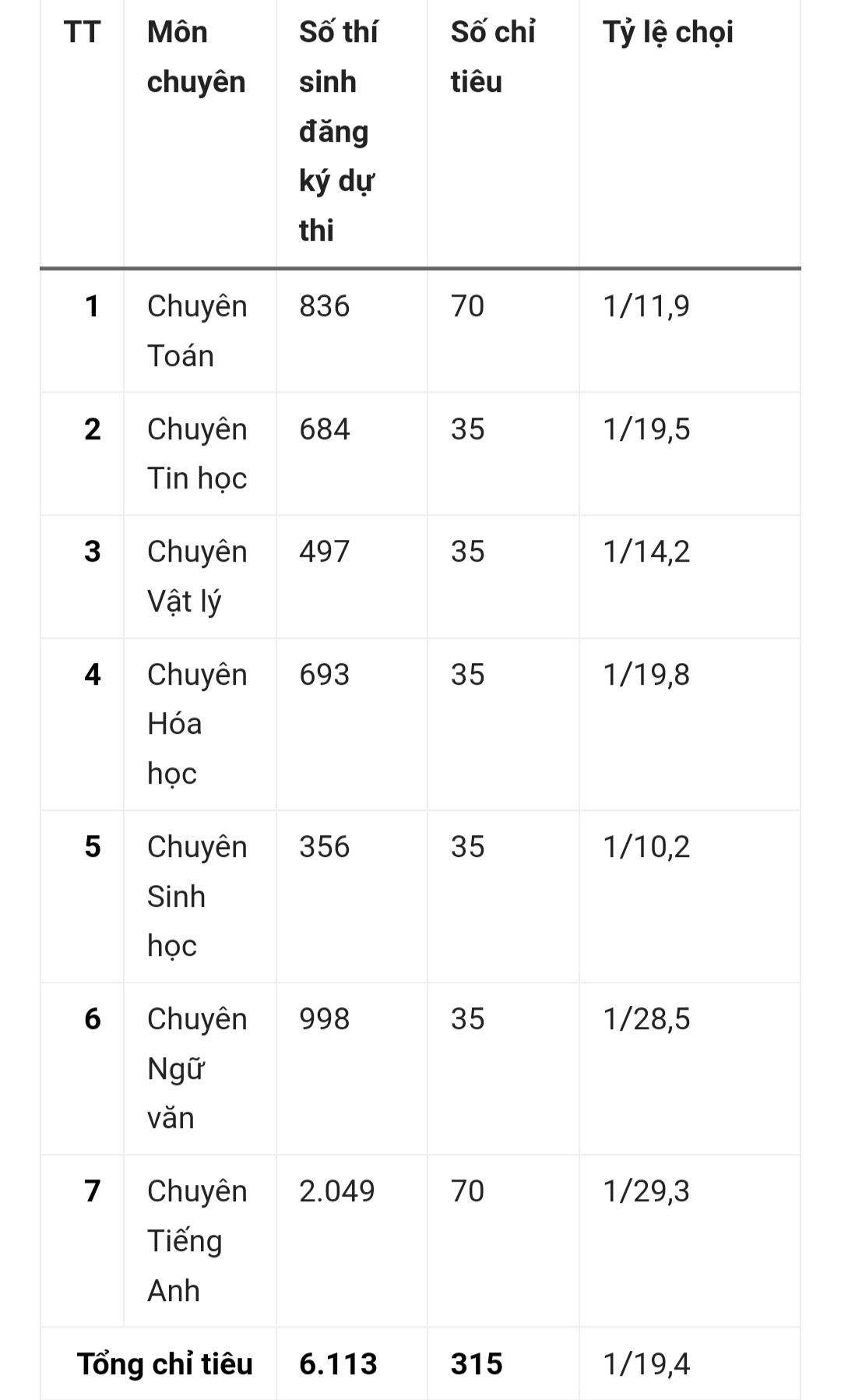Tap the "Số thí sinh đăng ký dự thi" header
Screen dimensions: 841x1400
click(338, 131)
